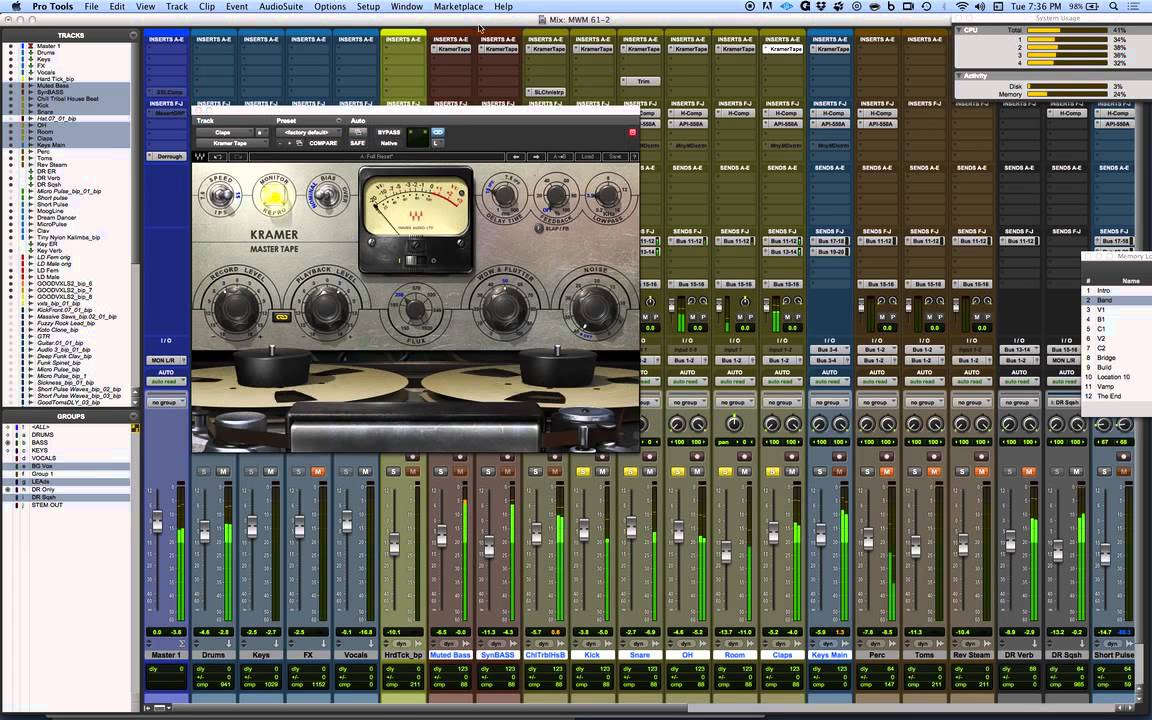Click the Waves logo icon in plugin toolbar

click(x=200, y=156)
